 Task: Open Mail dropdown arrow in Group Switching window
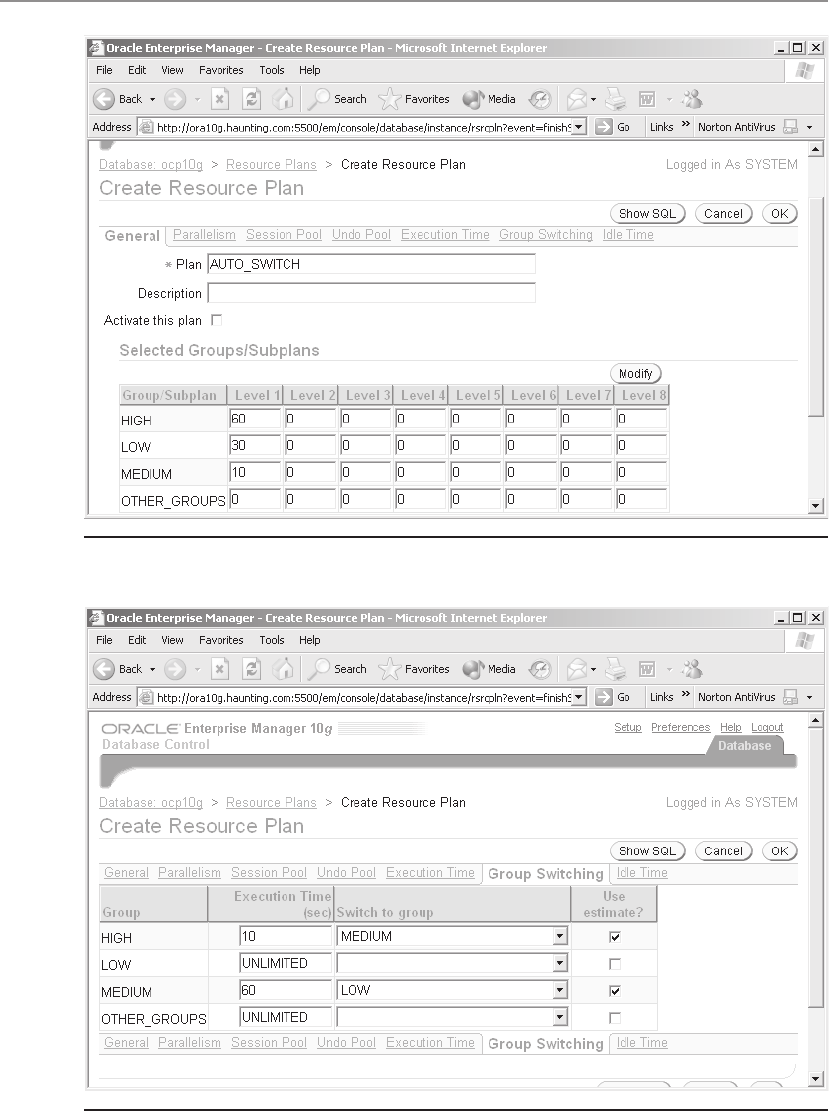tap(593, 670)
